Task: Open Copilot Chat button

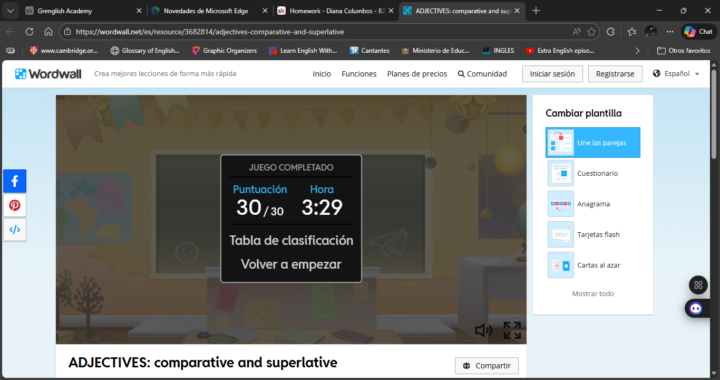Action: [x=698, y=32]
